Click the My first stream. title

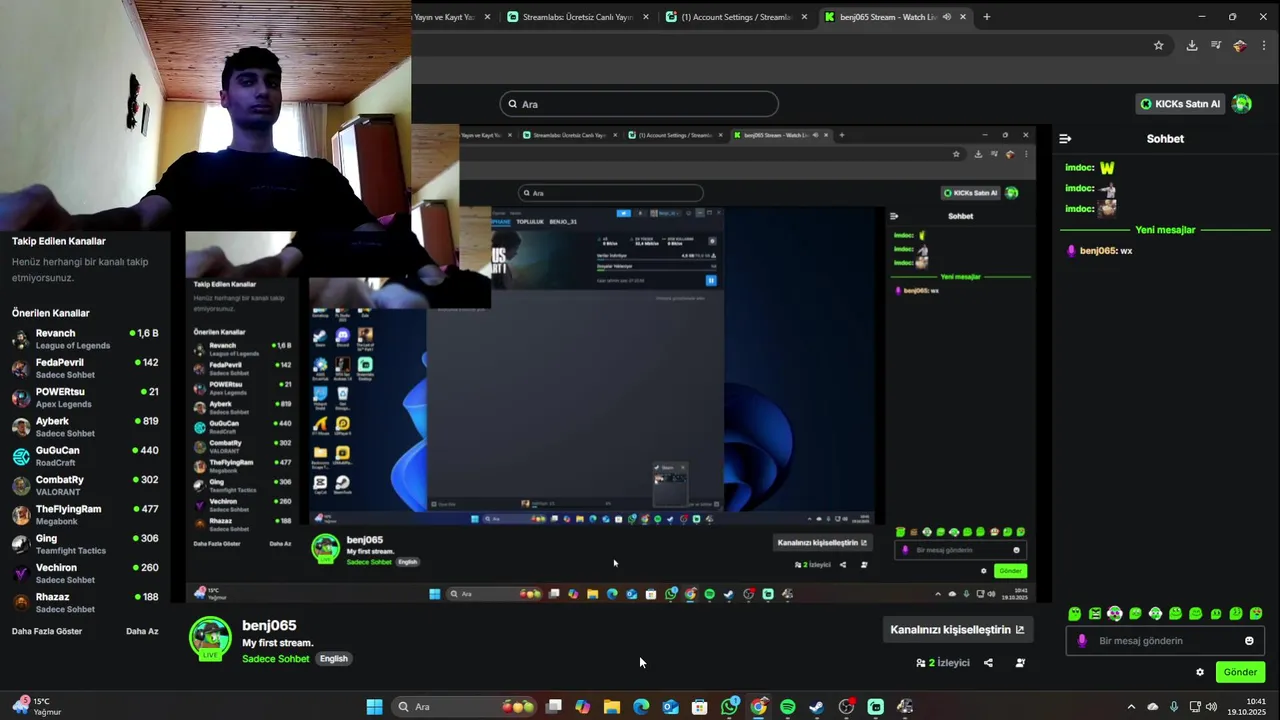pos(278,643)
